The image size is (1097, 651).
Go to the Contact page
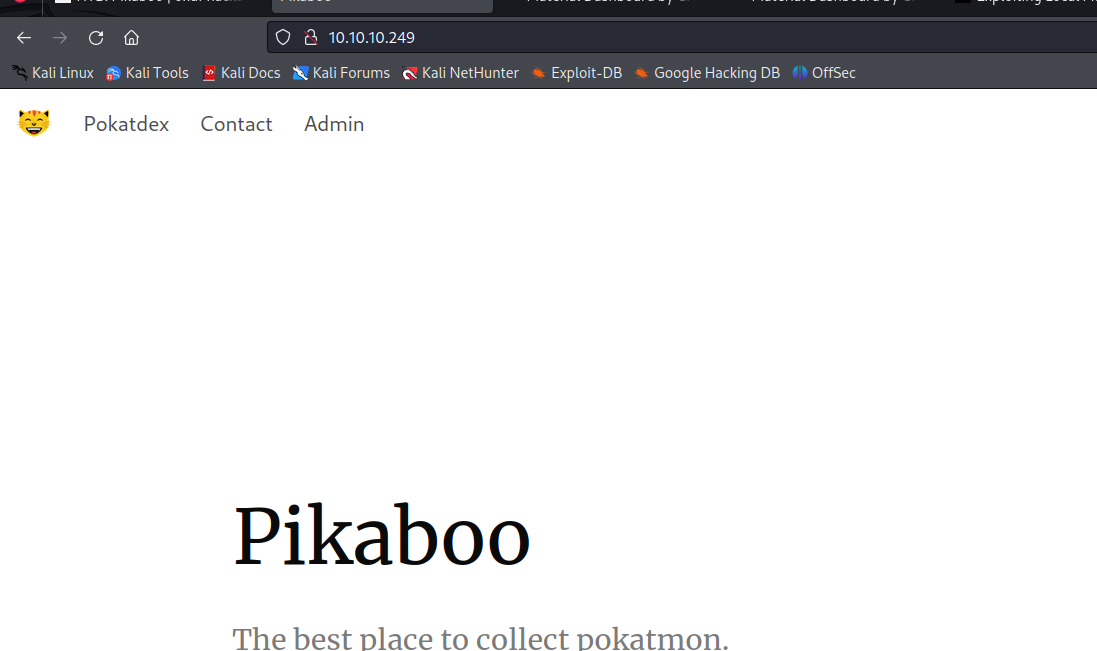236,124
